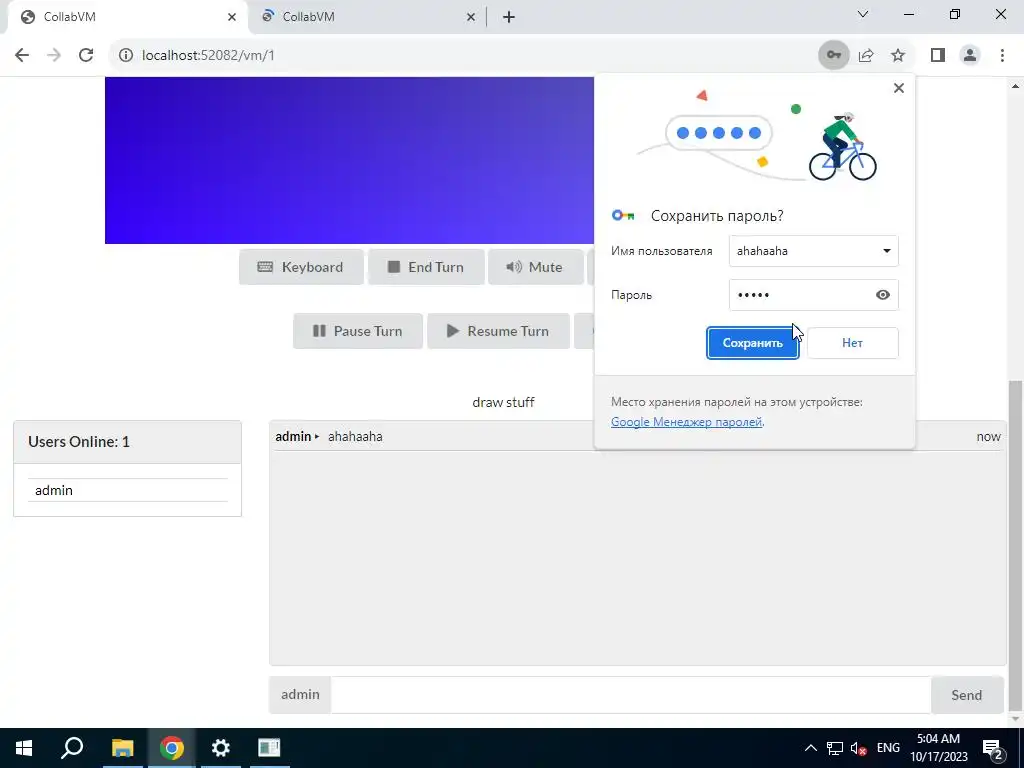Open Chrome's three-dot menu
Viewport: 1024px width, 768px height.
1002,55
